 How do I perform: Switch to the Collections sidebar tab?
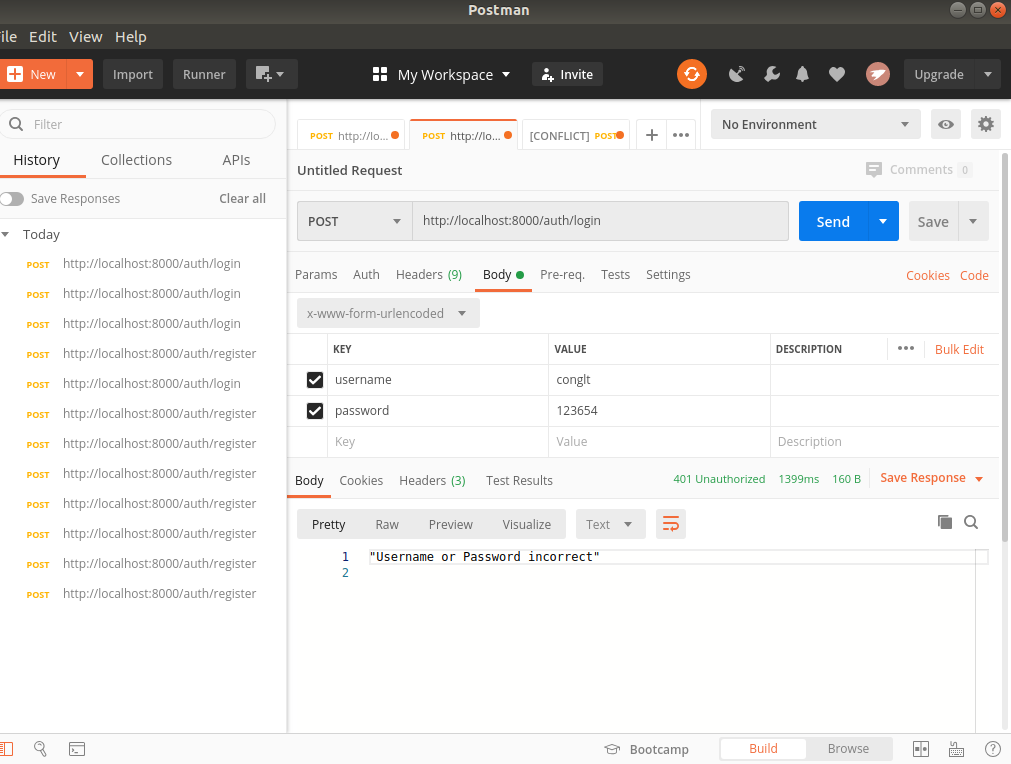136,160
